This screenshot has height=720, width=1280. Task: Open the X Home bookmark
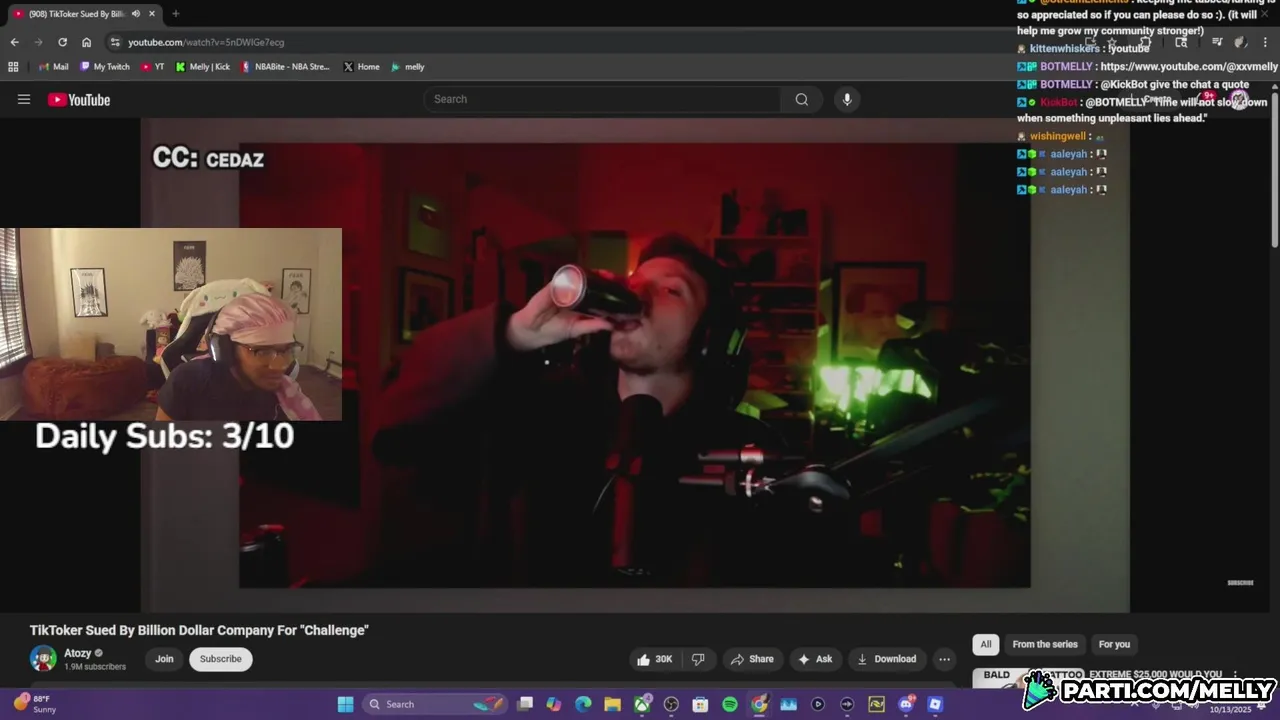pyautogui.click(x=361, y=67)
